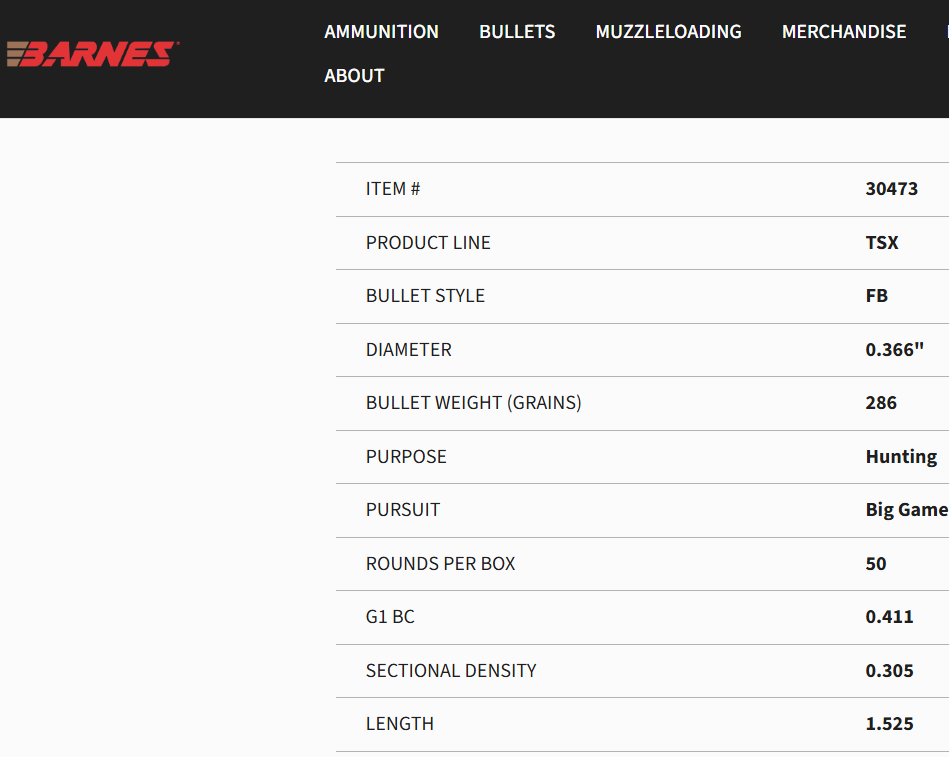This screenshot has height=757, width=949.
Task: Select the FB bullet style value
Action: pyautogui.click(x=876, y=296)
